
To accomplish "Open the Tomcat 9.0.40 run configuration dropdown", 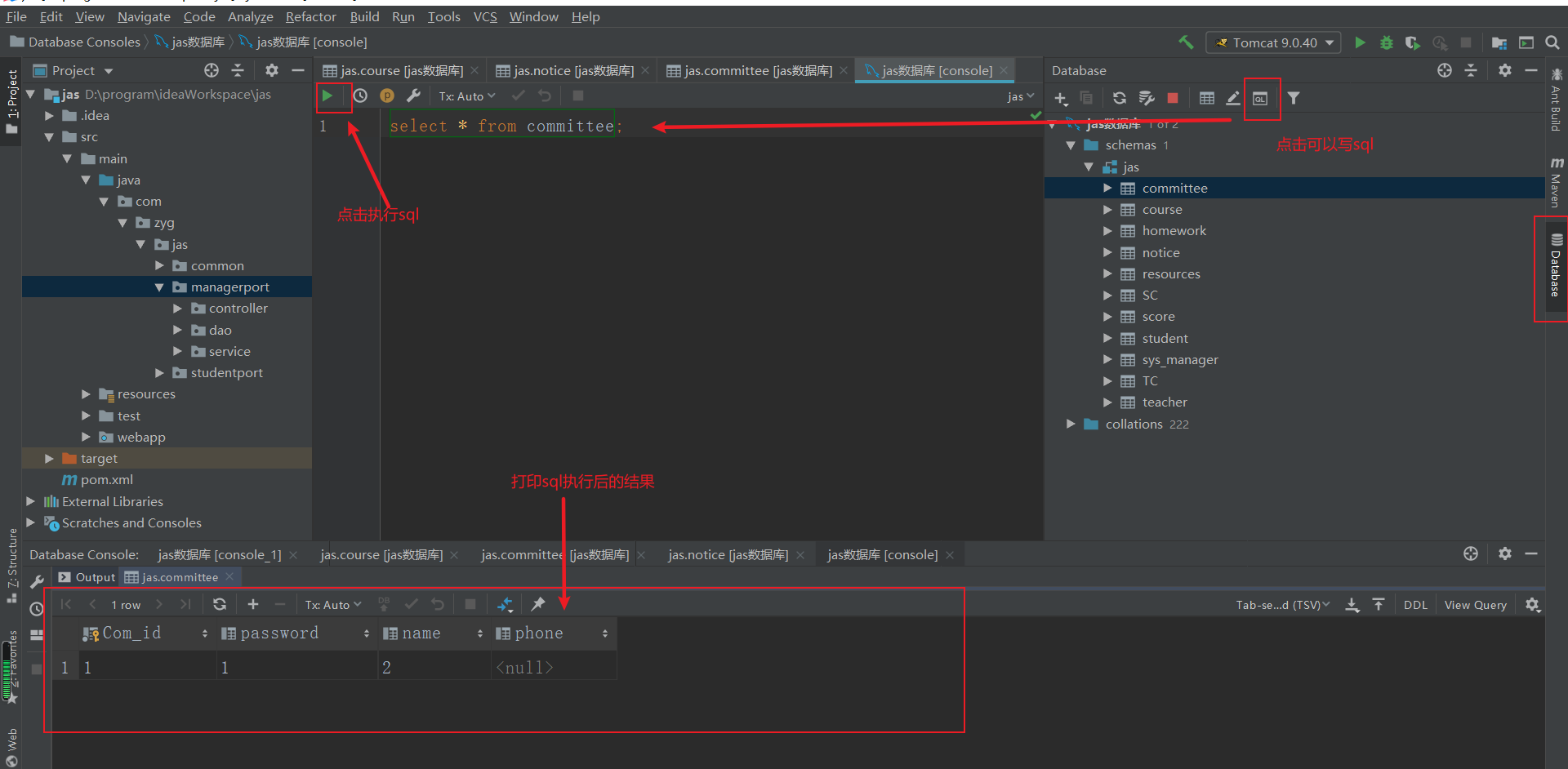I will pyautogui.click(x=1273, y=42).
